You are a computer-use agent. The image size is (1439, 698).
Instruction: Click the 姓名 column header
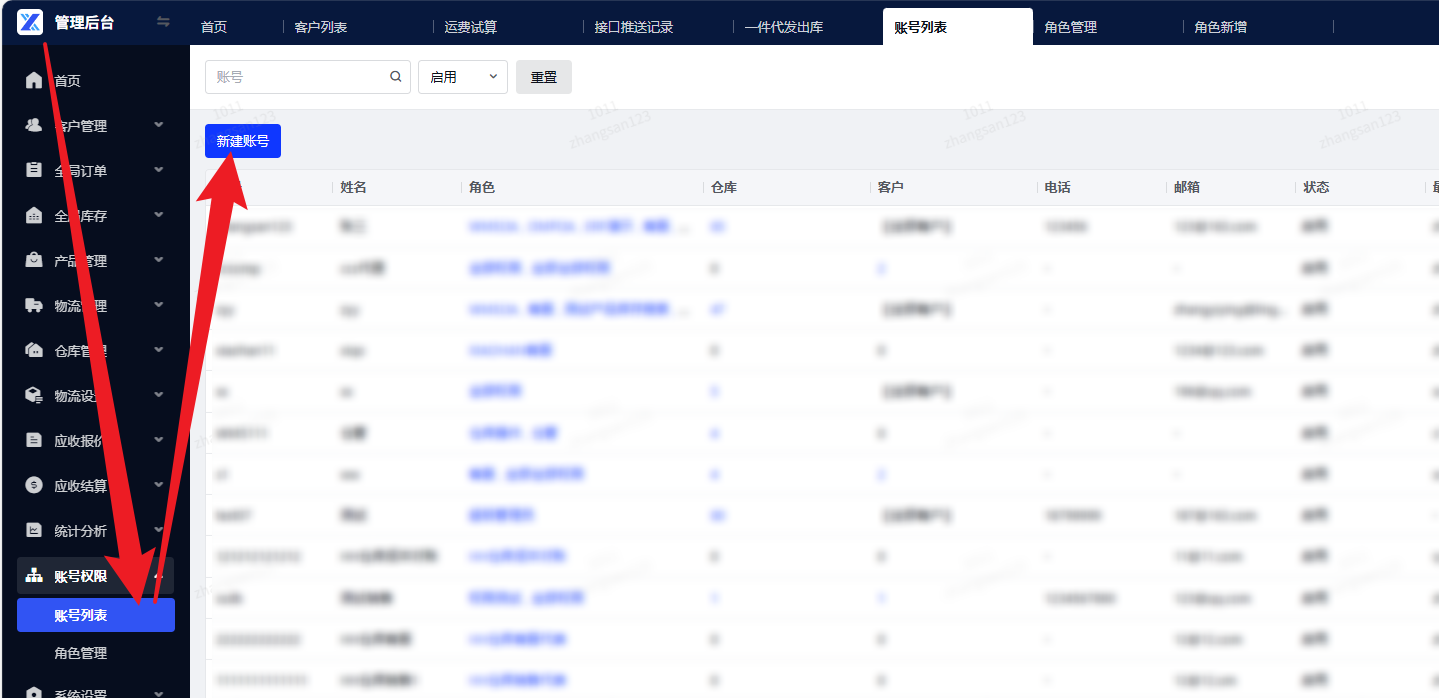[354, 187]
